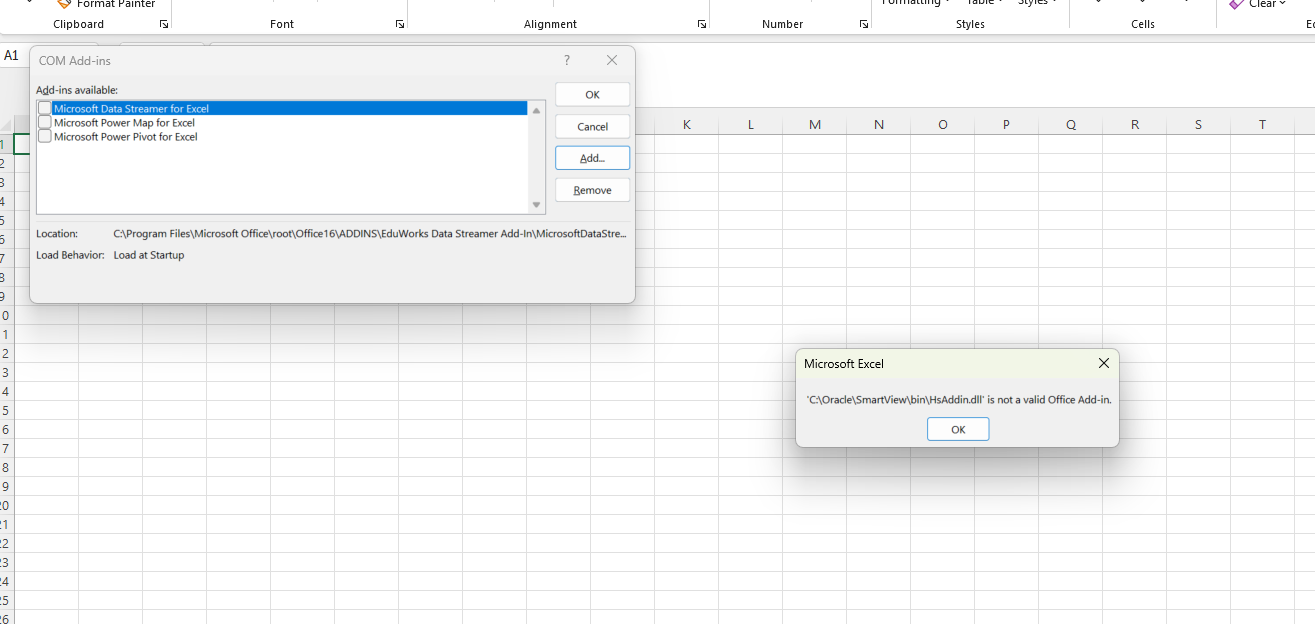Select cell K1 in the worksheet

click(x=687, y=143)
